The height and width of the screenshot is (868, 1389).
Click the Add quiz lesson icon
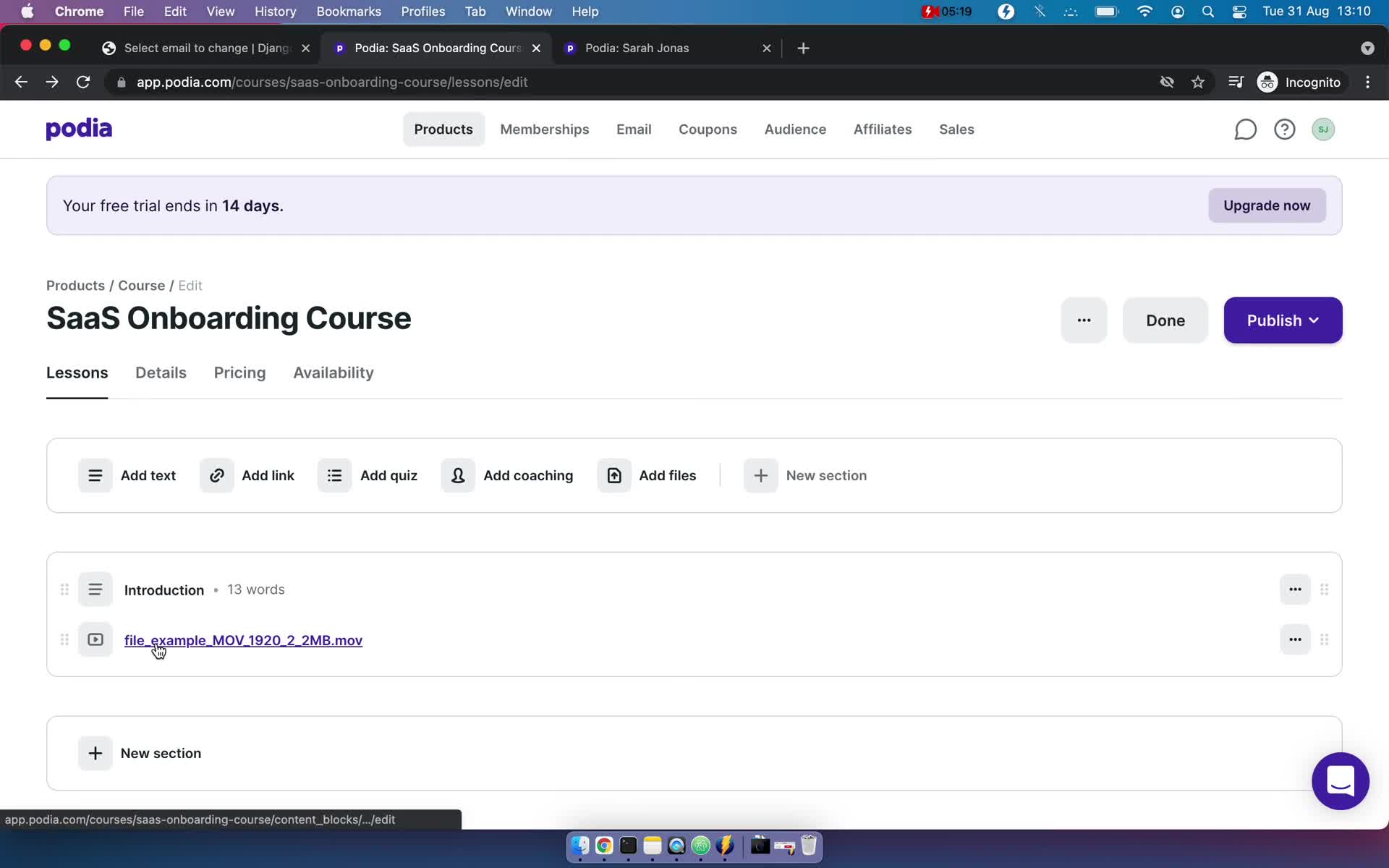point(336,476)
